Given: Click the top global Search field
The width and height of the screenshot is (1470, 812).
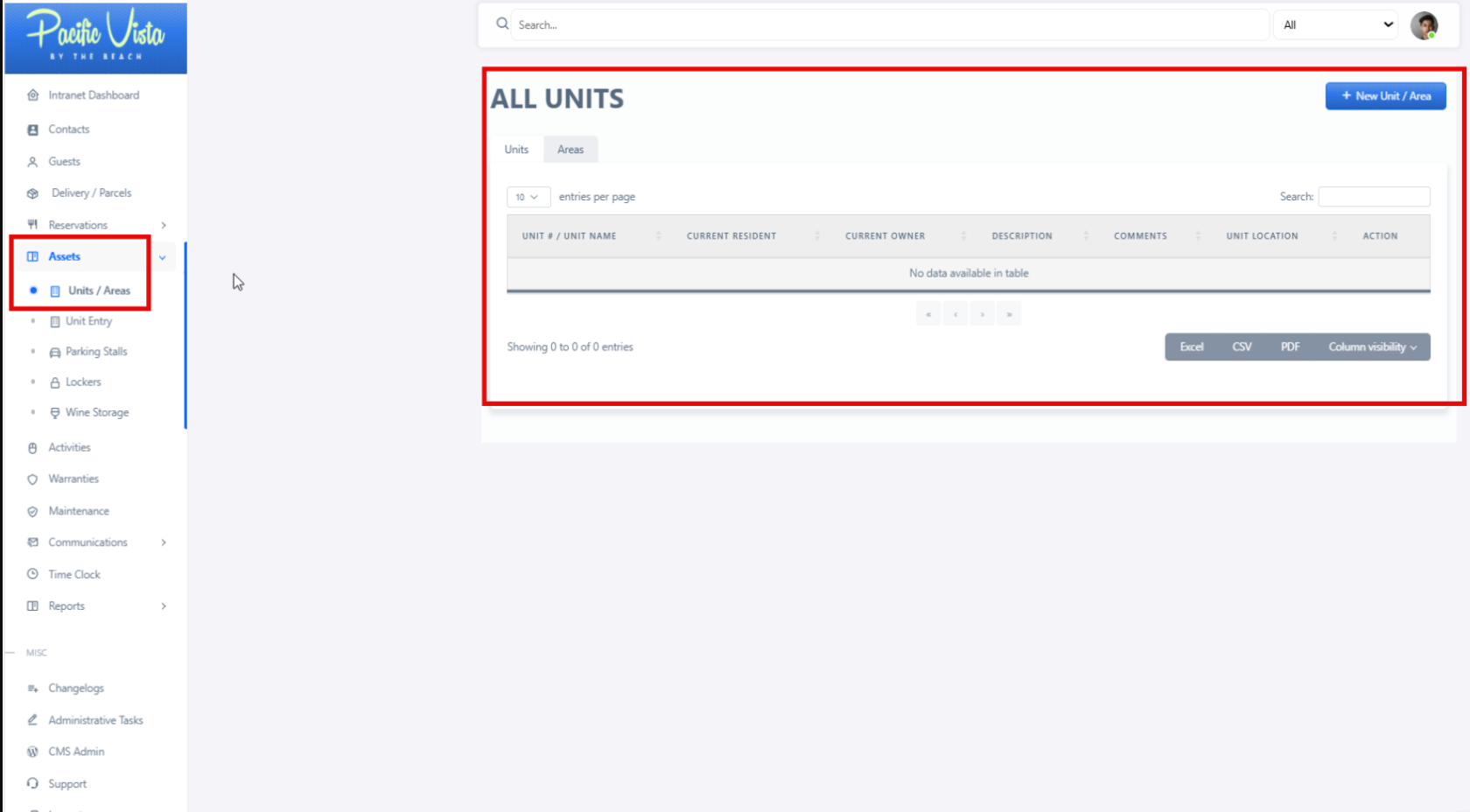Looking at the screenshot, I should click(x=889, y=24).
